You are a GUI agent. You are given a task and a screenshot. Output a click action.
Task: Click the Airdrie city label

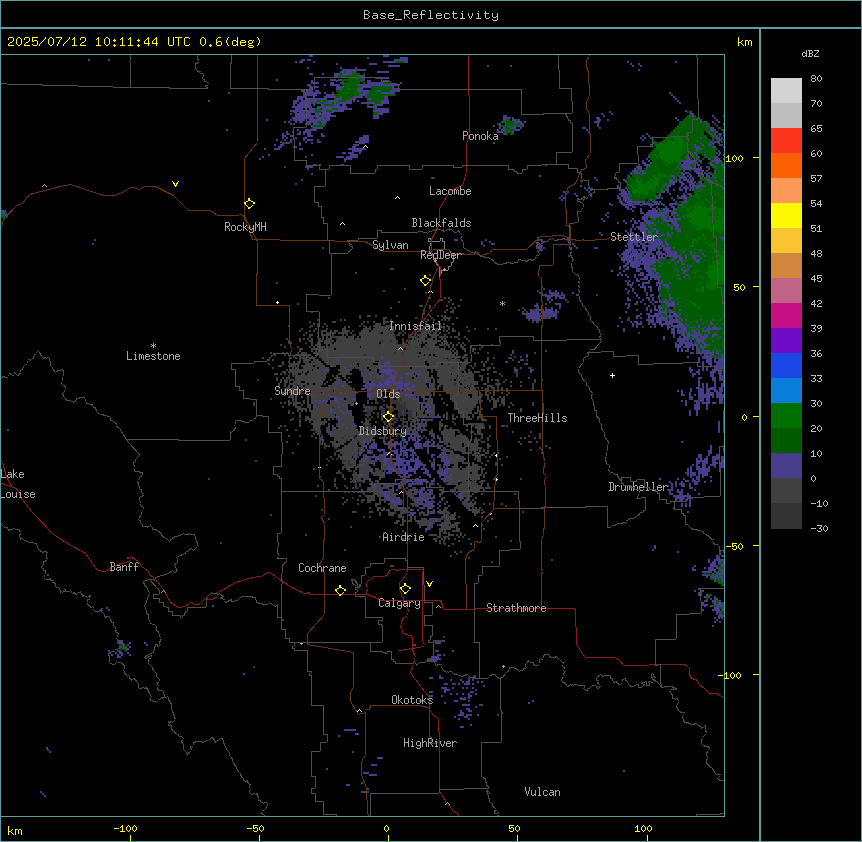403,537
